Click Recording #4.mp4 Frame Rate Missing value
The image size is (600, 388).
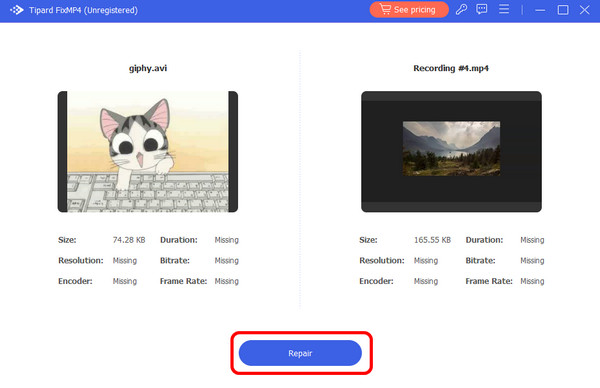coord(532,281)
